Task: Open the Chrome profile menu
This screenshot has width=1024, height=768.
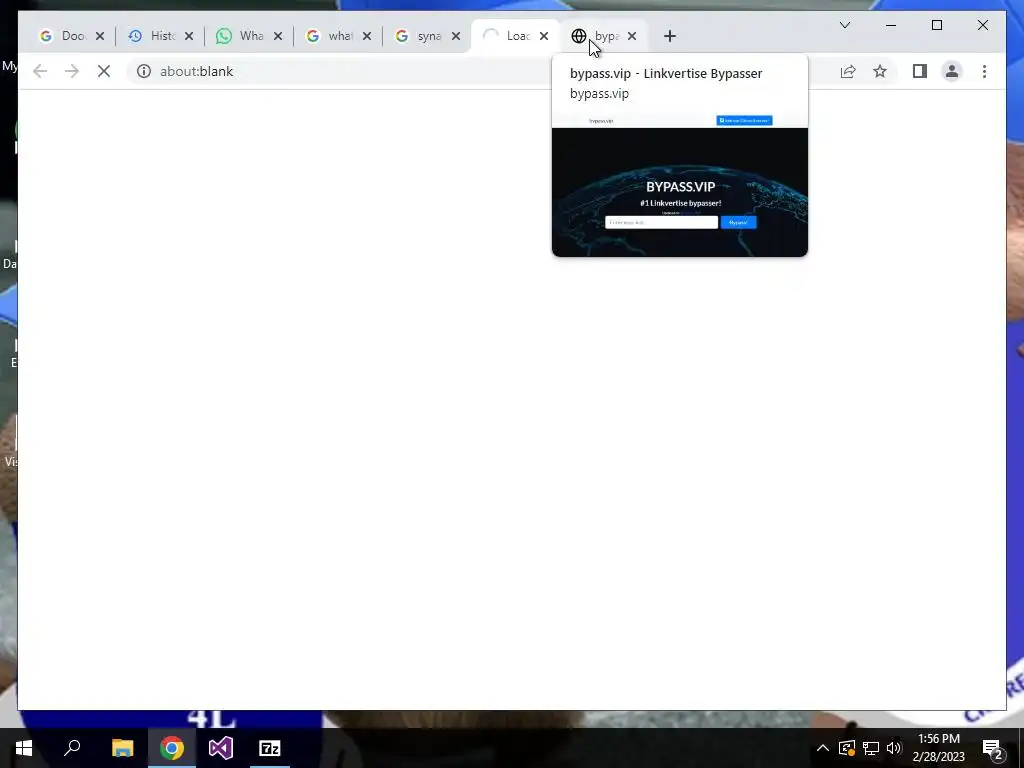Action: tap(952, 71)
